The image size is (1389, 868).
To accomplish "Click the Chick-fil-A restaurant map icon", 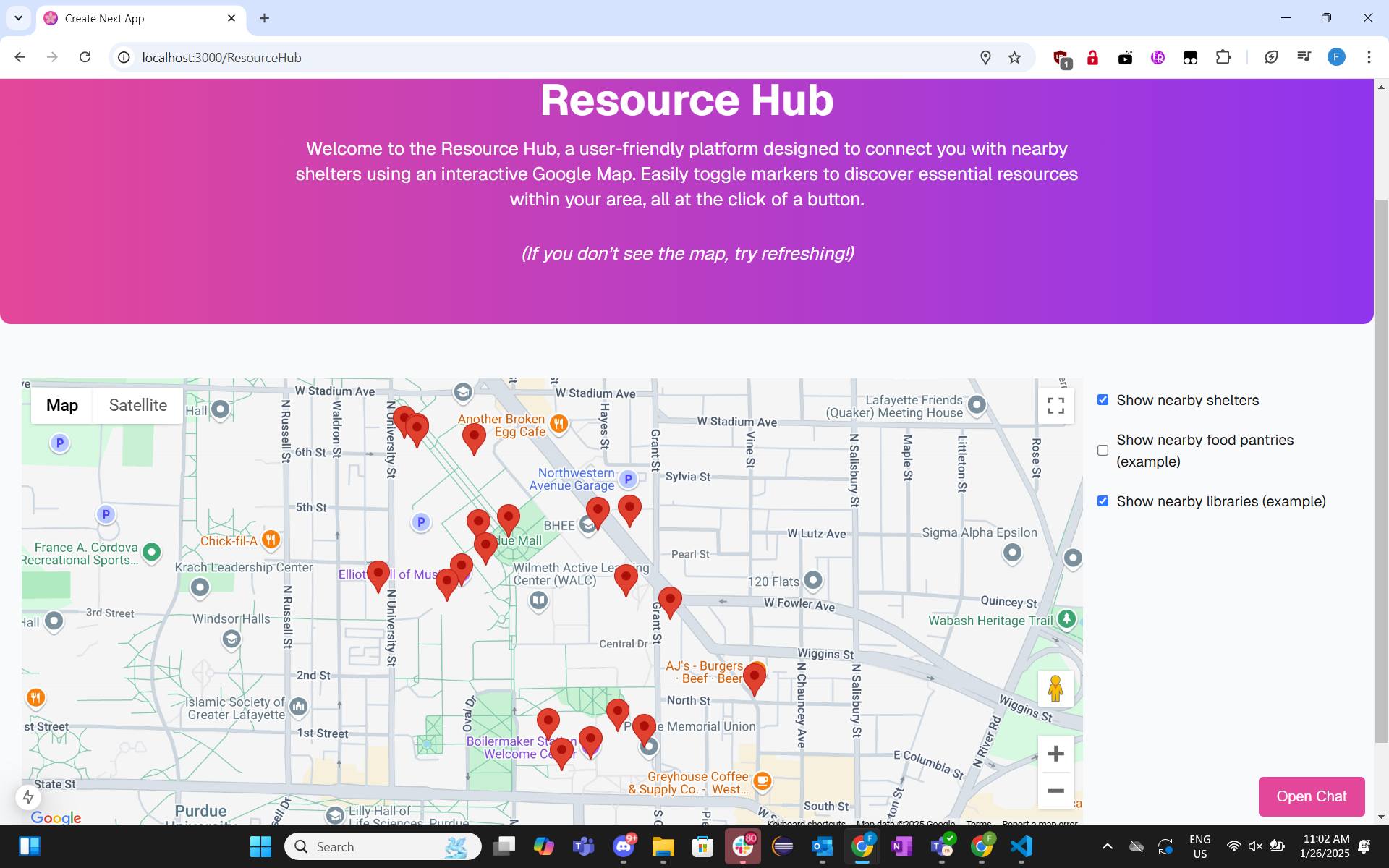I will click(x=271, y=539).
